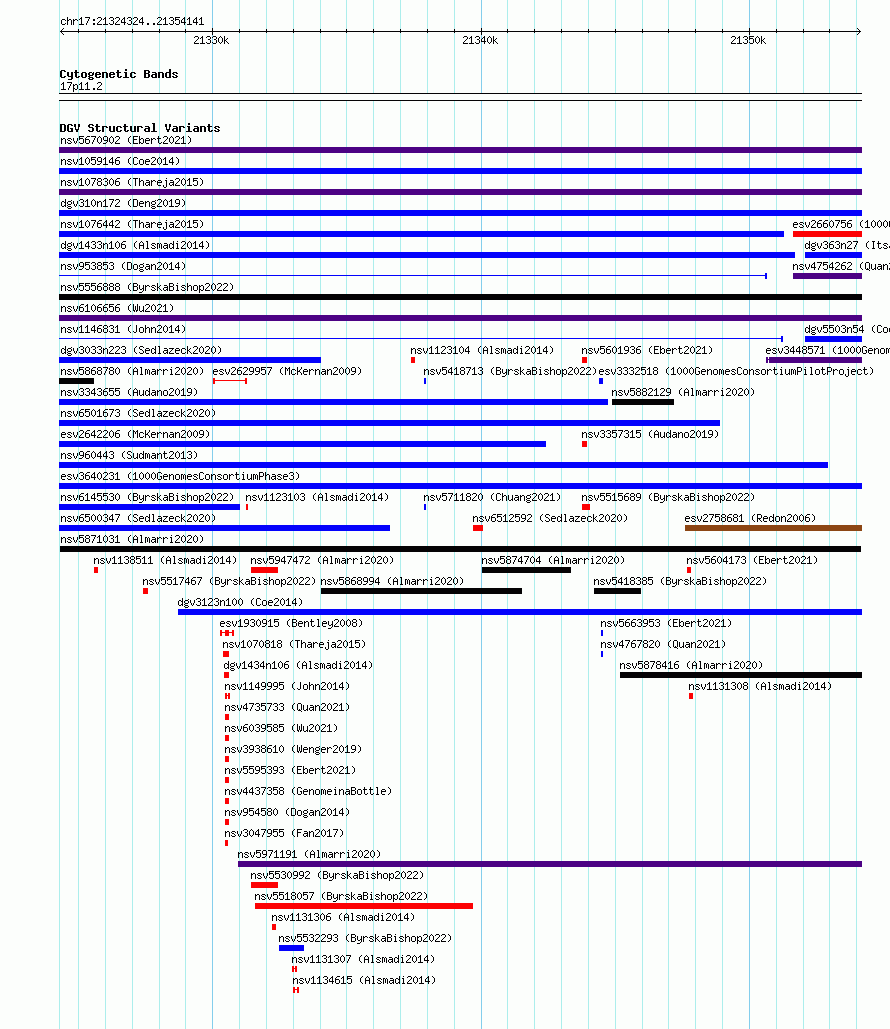
Task: Open esv2642206 (McKernan2009) variant
Action: pyautogui.click(x=135, y=434)
